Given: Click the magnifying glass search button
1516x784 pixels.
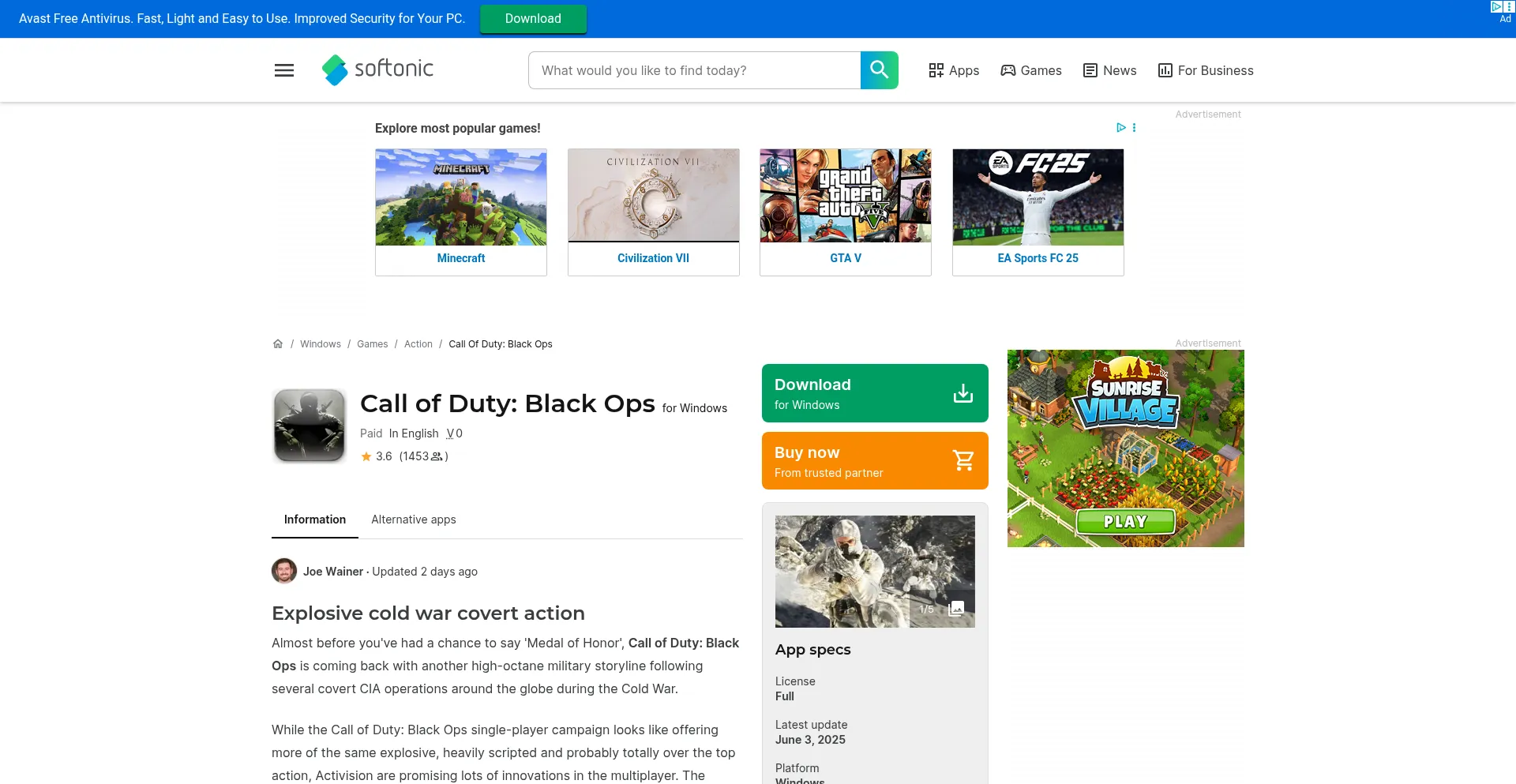Looking at the screenshot, I should click(879, 70).
